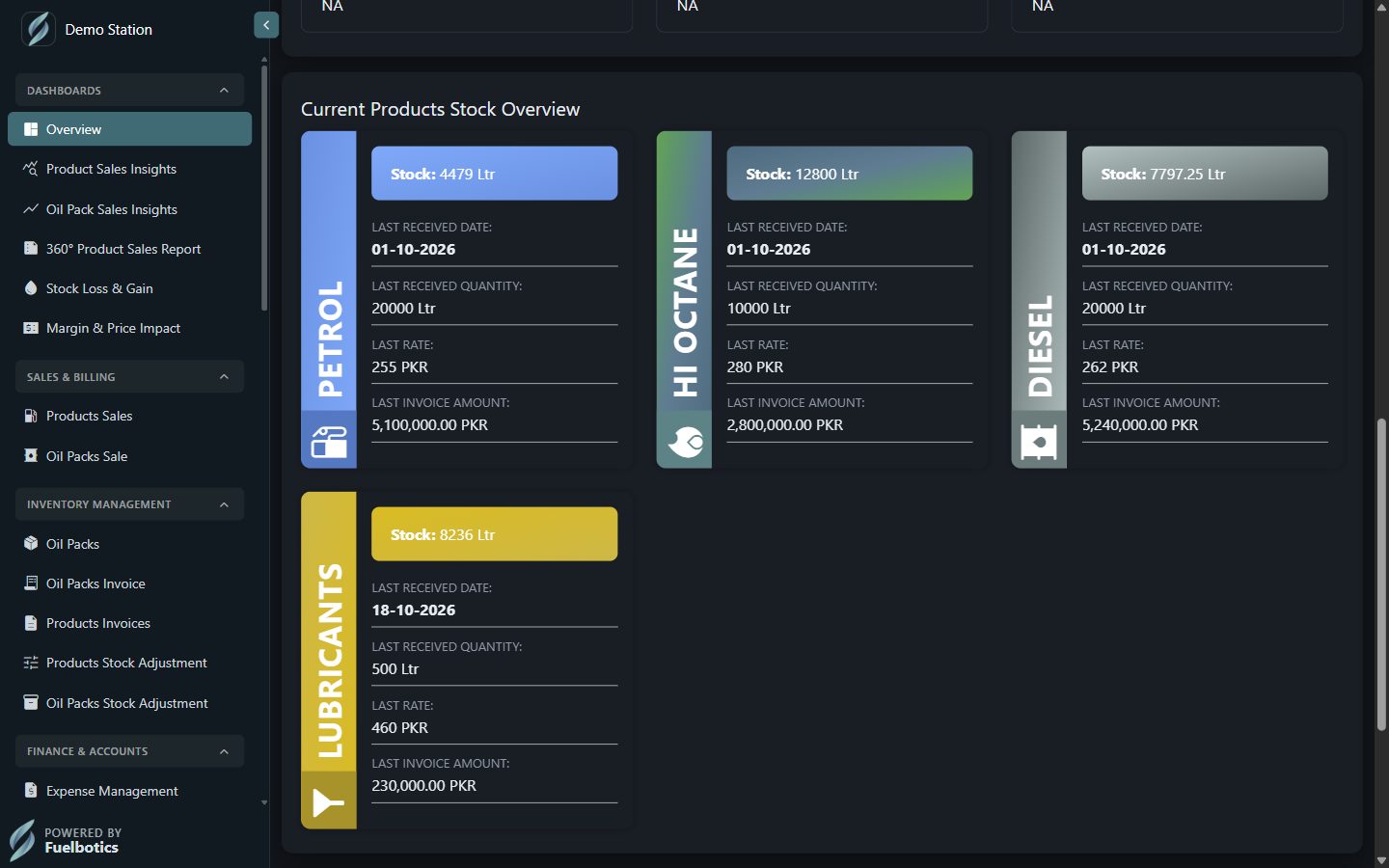Collapse the Finance & Accounts section chevron
1389x868 pixels.
point(224,751)
